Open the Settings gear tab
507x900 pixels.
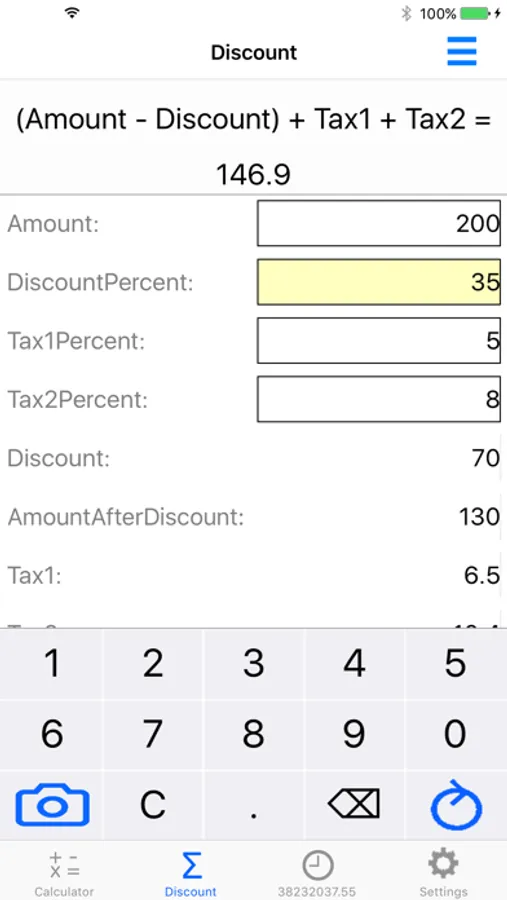click(443, 872)
